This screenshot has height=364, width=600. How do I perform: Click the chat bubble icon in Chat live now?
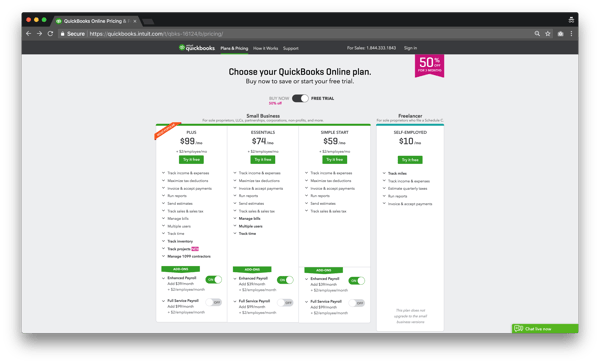pyautogui.click(x=518, y=328)
